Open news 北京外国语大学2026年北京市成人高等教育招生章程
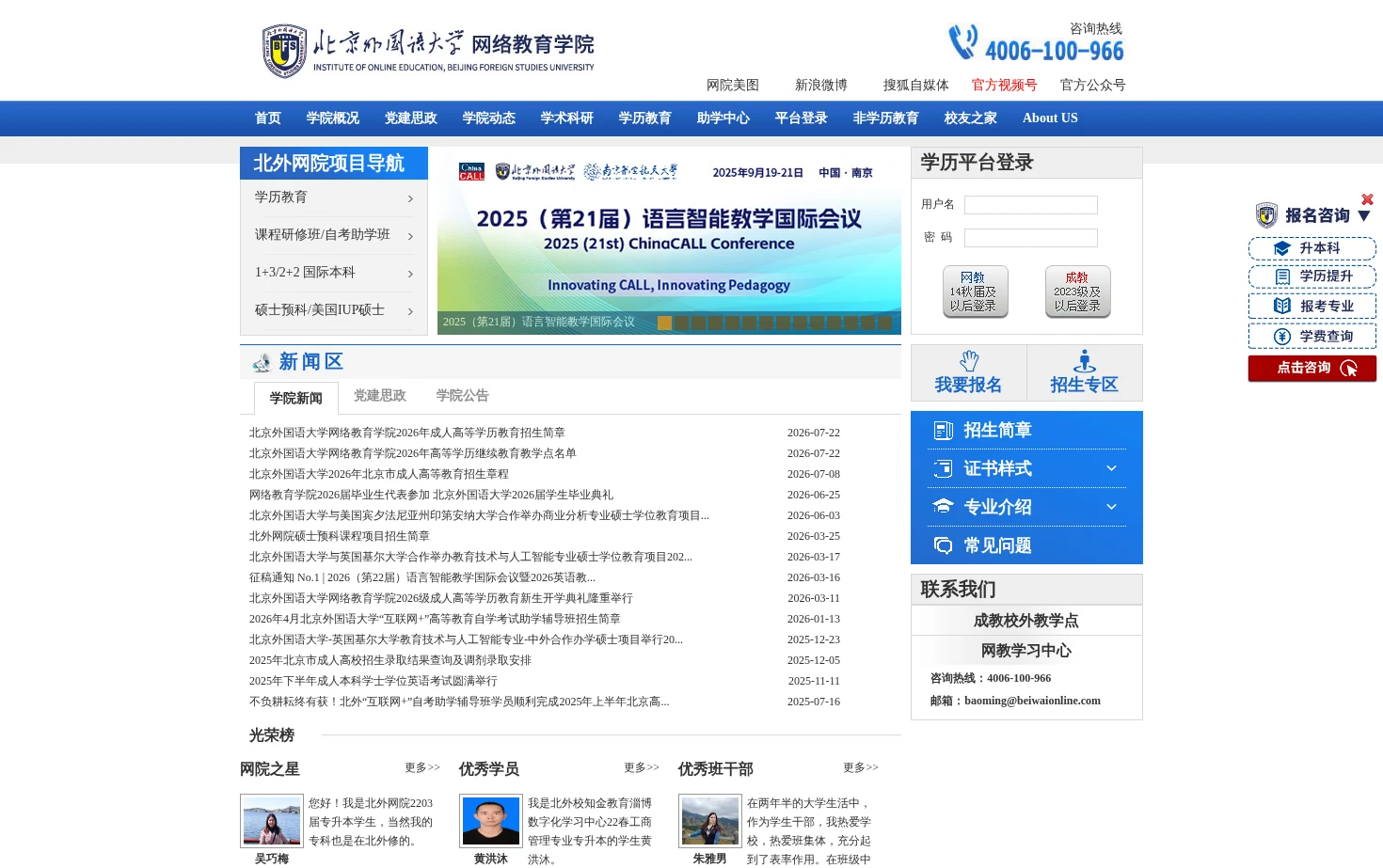Screen dimensions: 1383x868 click(379, 474)
